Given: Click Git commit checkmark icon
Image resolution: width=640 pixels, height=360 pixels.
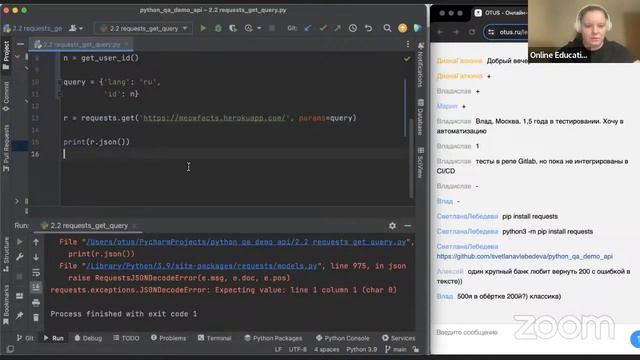Looking at the screenshot, I should 323,28.
